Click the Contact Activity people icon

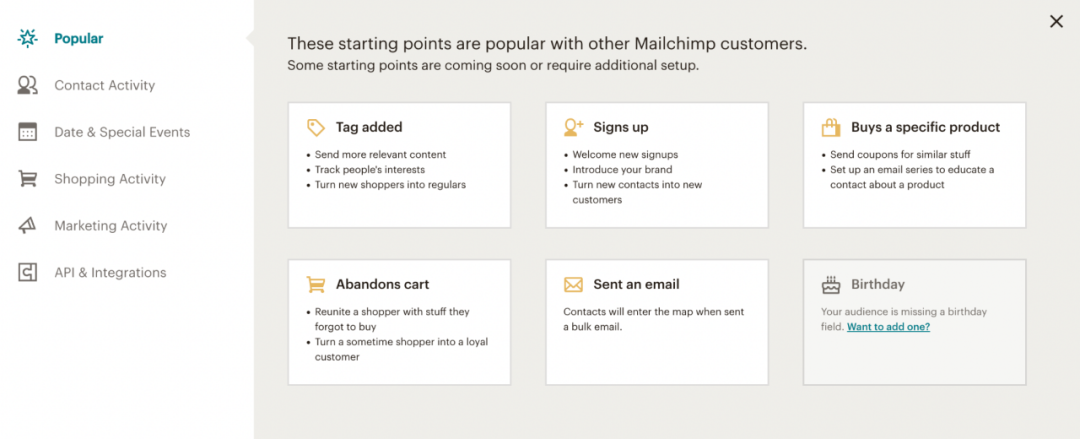(28, 86)
